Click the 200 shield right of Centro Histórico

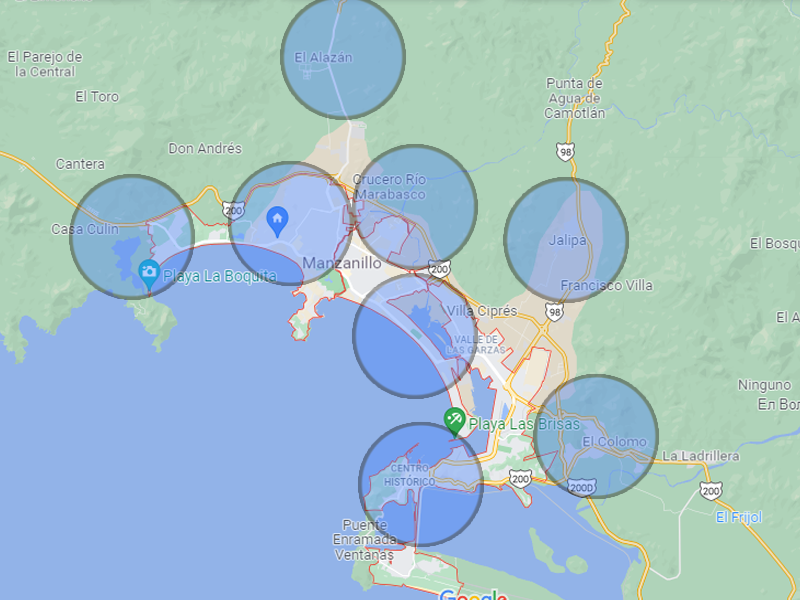[x=520, y=479]
